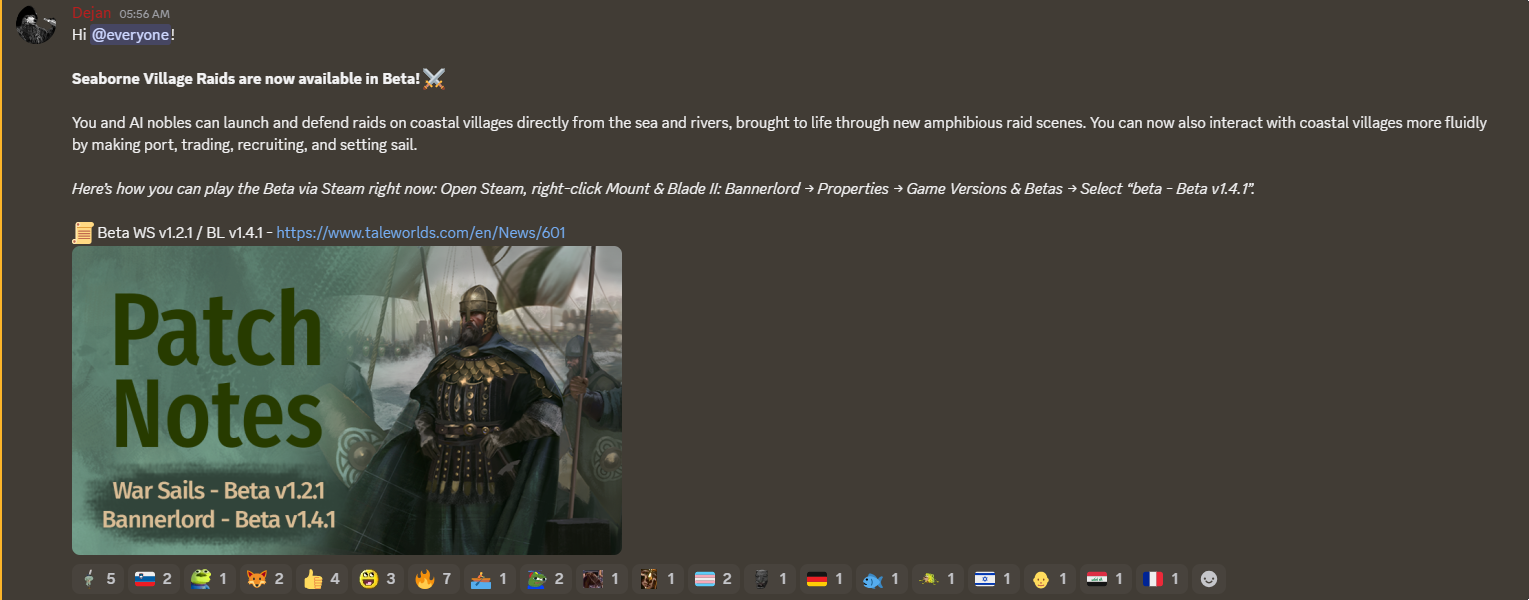
Task: Click the Israel flag reaction
Action: click(993, 579)
